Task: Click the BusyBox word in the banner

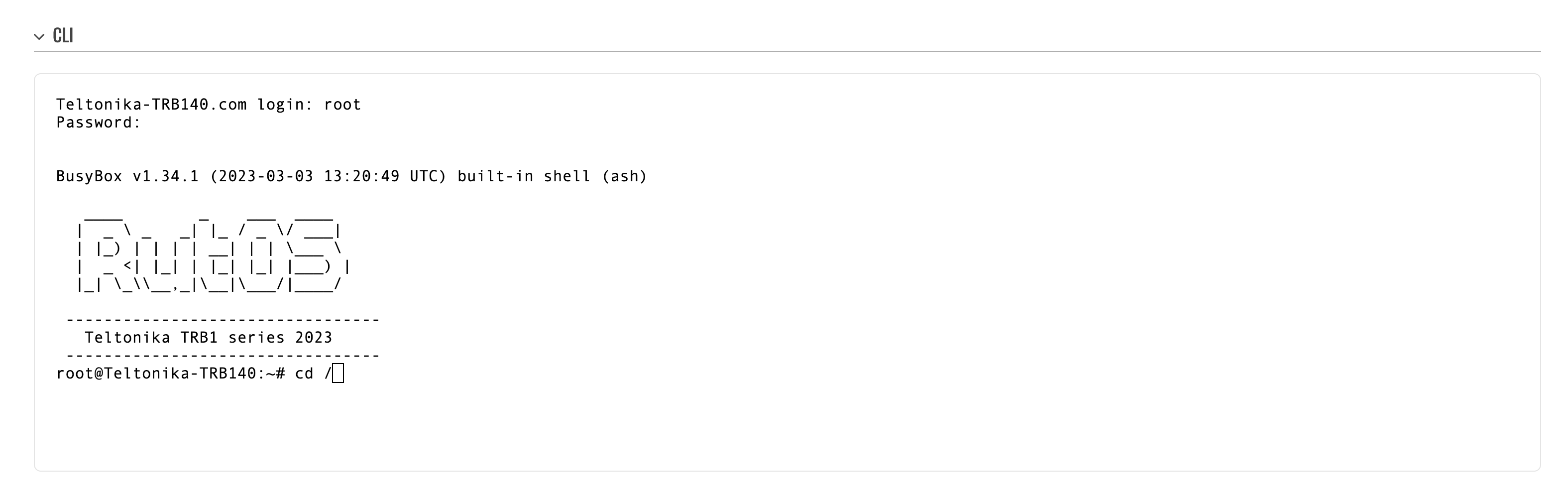Action: tap(89, 176)
